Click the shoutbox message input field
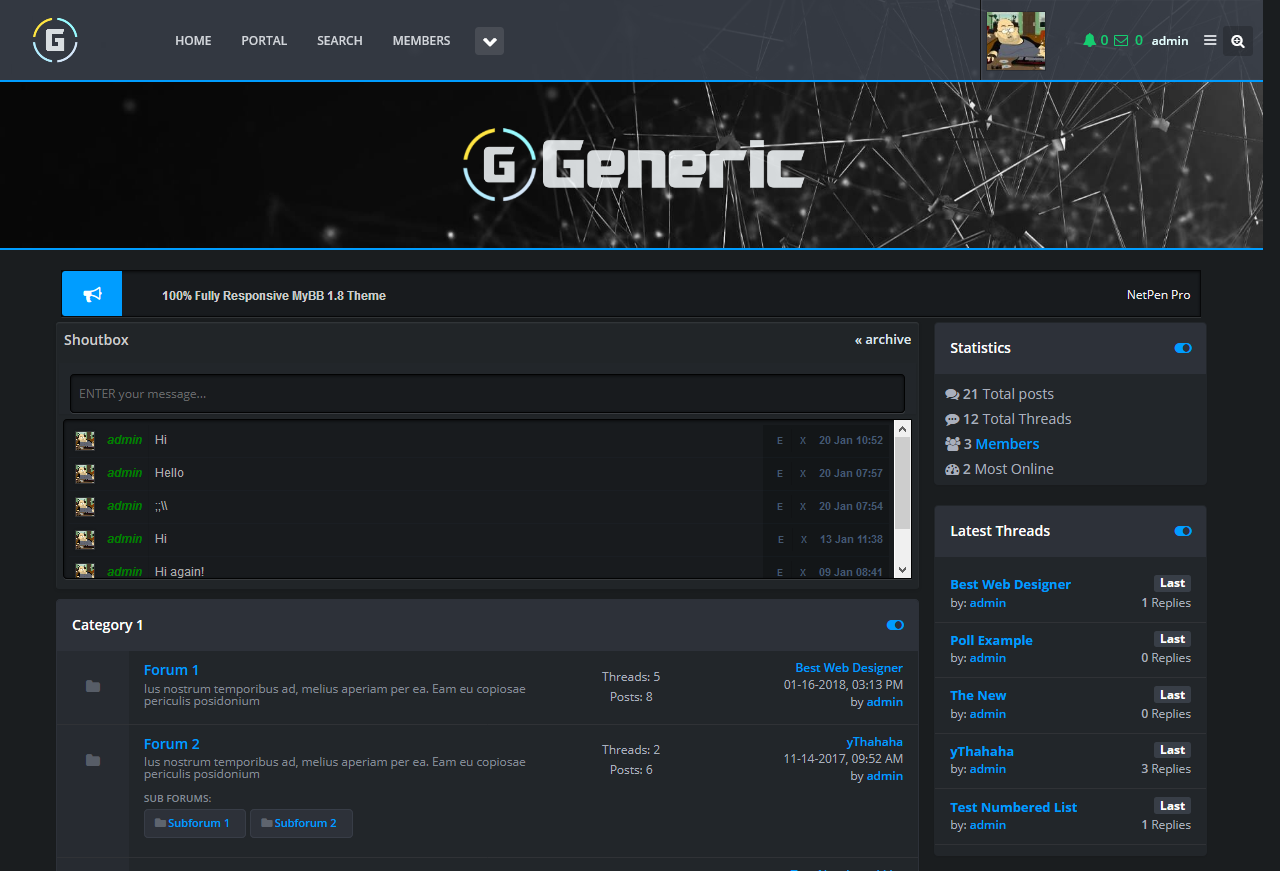1280x871 pixels. coord(487,393)
